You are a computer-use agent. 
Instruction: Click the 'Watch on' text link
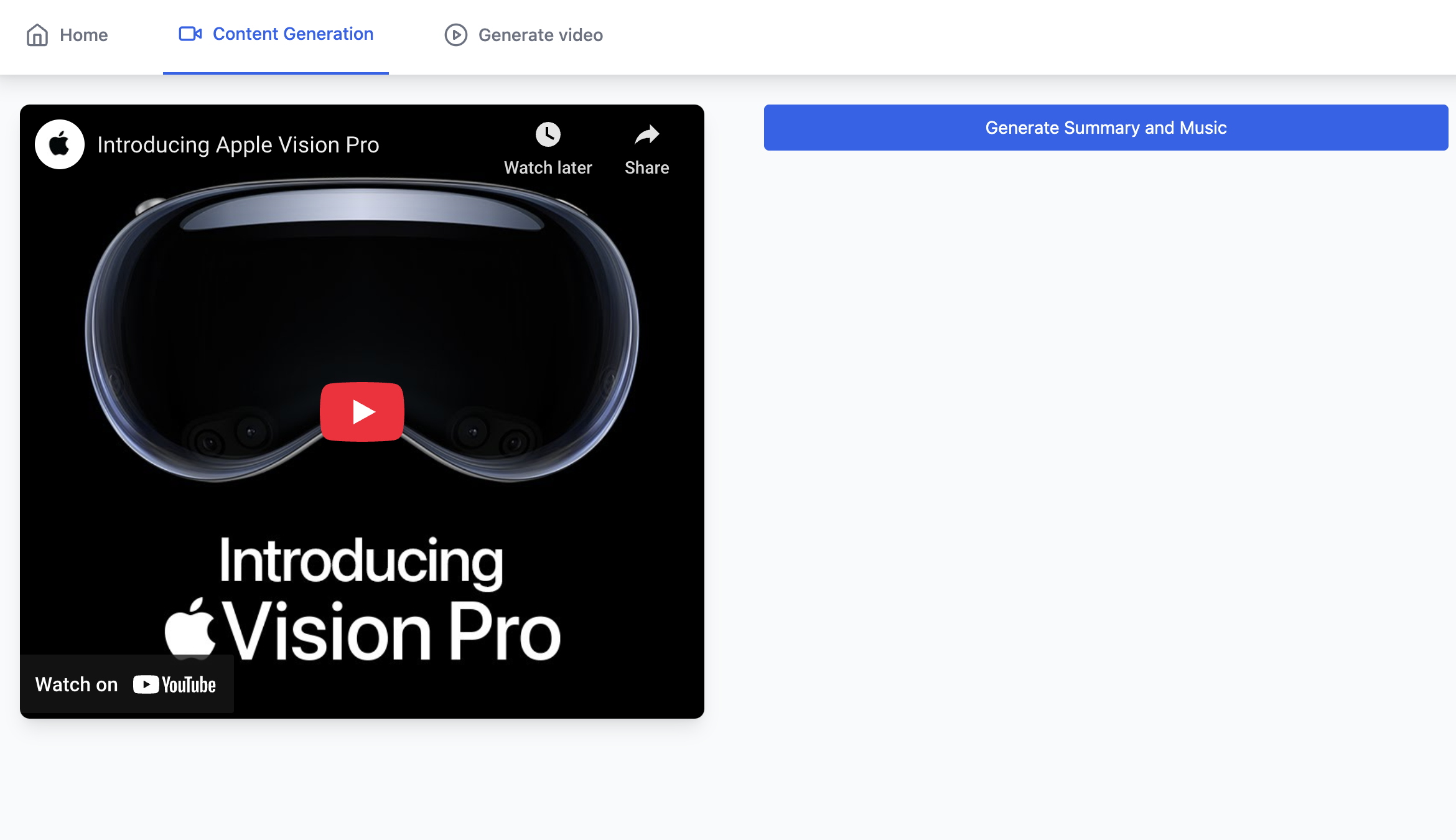77,684
